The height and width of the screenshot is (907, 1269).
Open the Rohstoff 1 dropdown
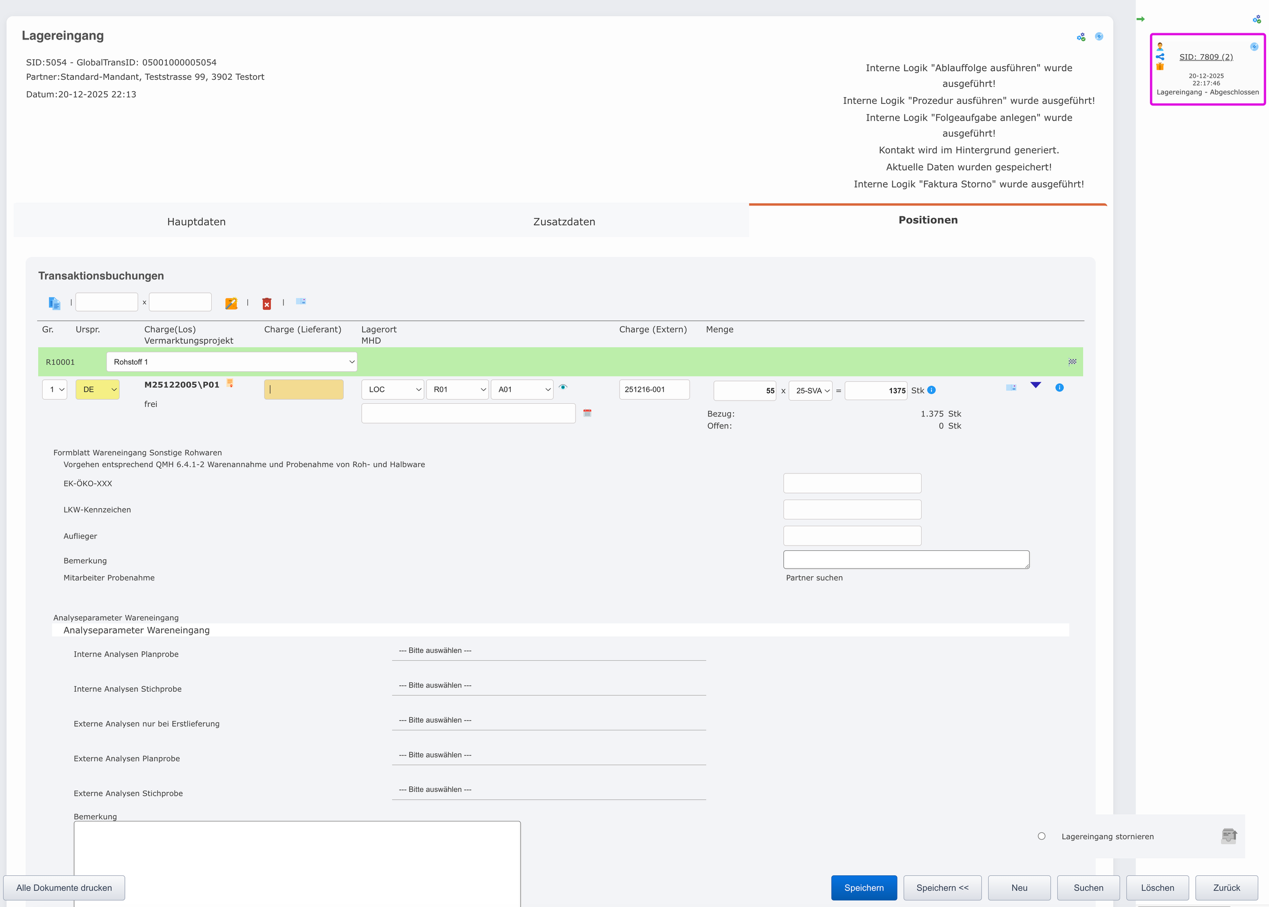(231, 361)
